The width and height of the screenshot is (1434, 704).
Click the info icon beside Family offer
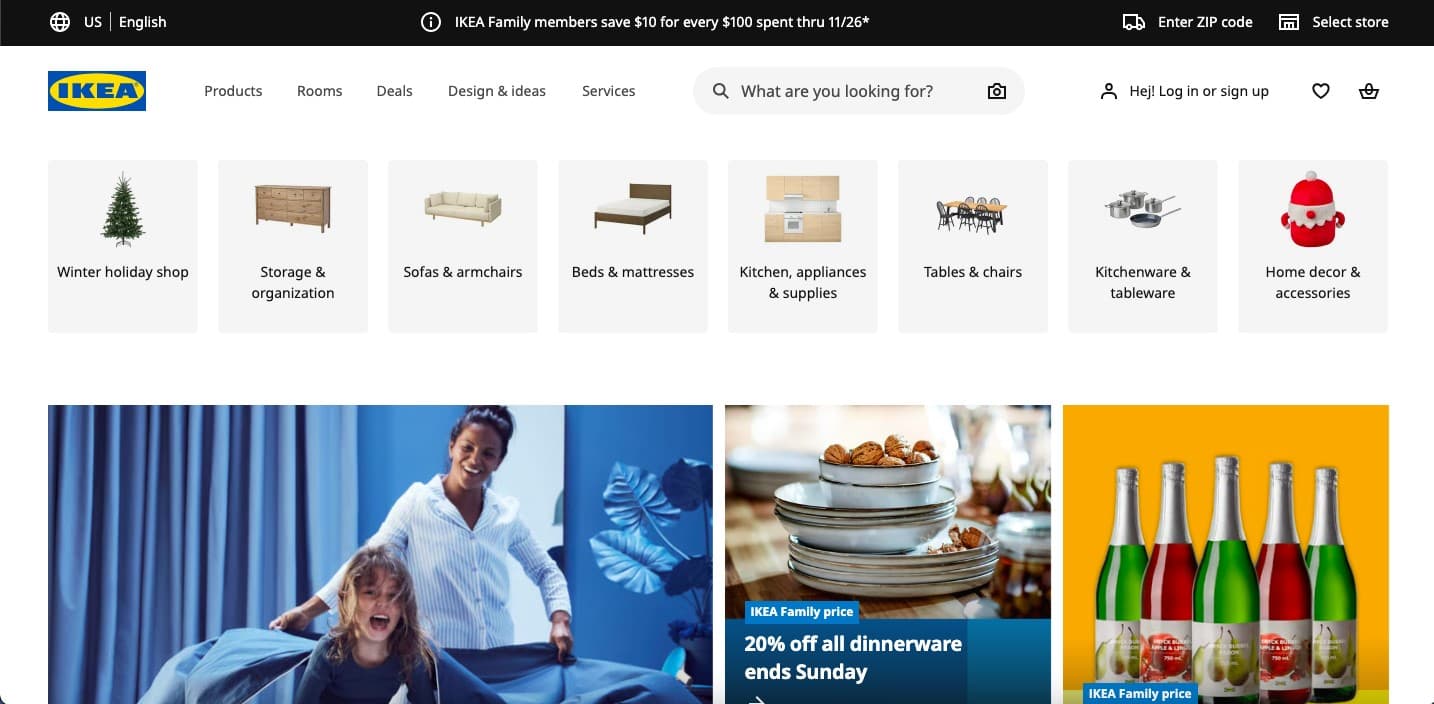click(431, 22)
